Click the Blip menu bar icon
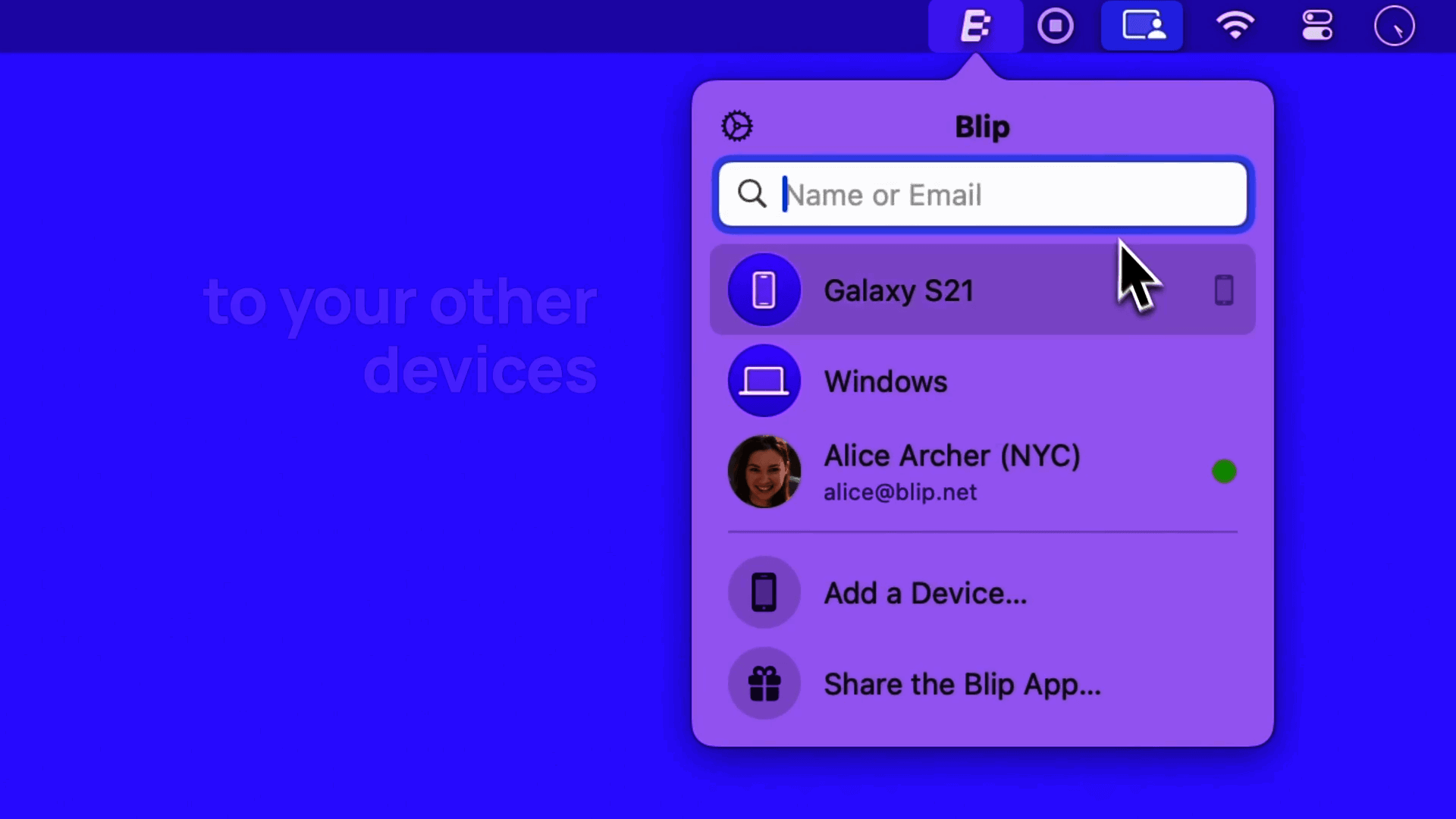 coord(975,27)
